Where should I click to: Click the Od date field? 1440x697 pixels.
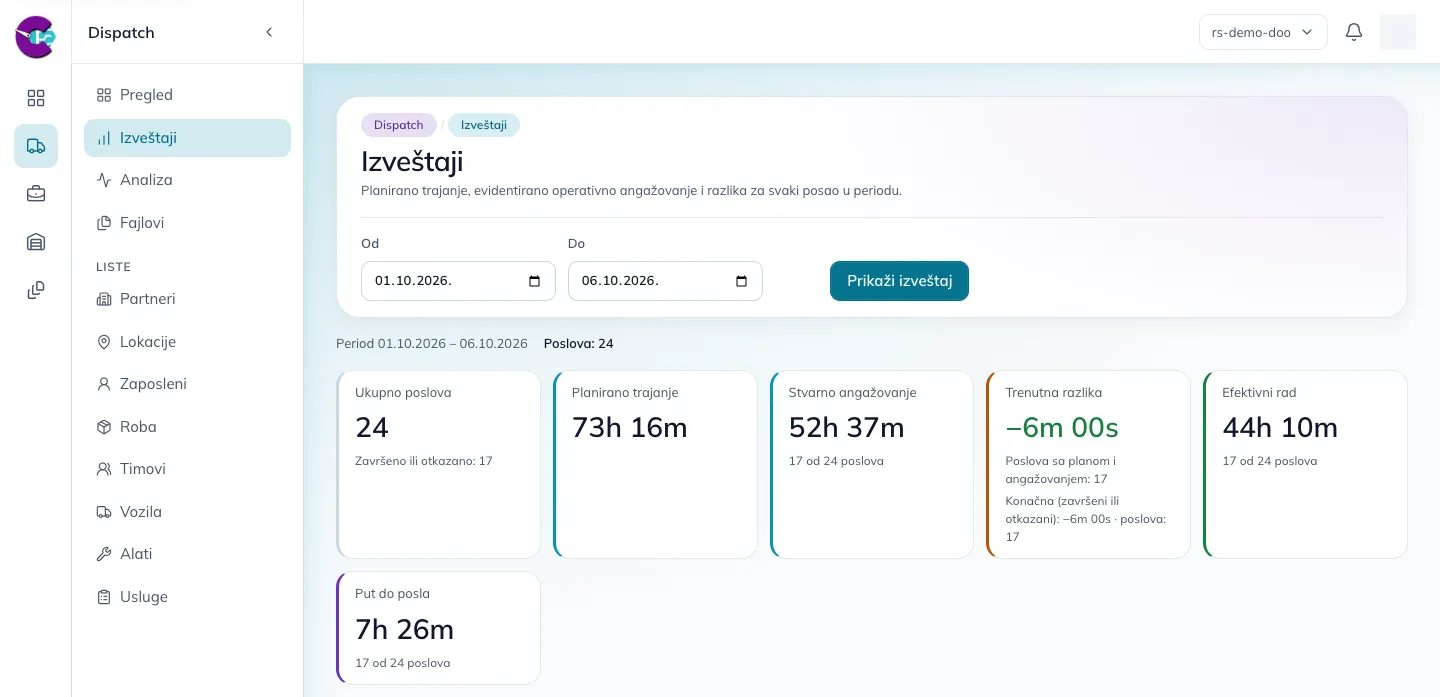[458, 281]
